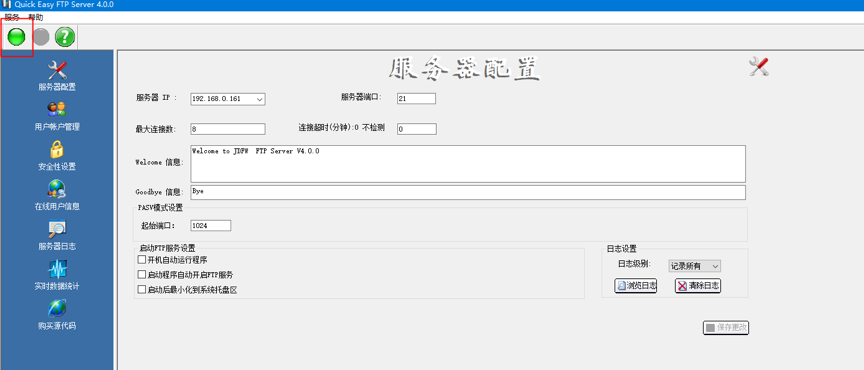The height and width of the screenshot is (370, 864).
Task: Open the 服务 menu
Action: pos(12,18)
